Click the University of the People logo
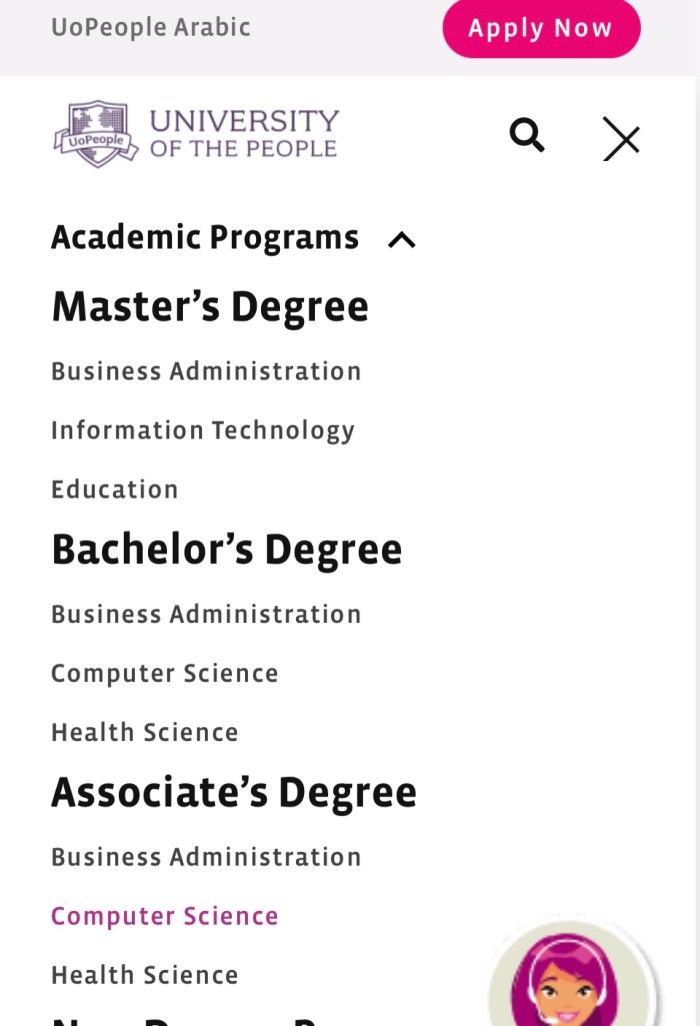 [x=196, y=134]
